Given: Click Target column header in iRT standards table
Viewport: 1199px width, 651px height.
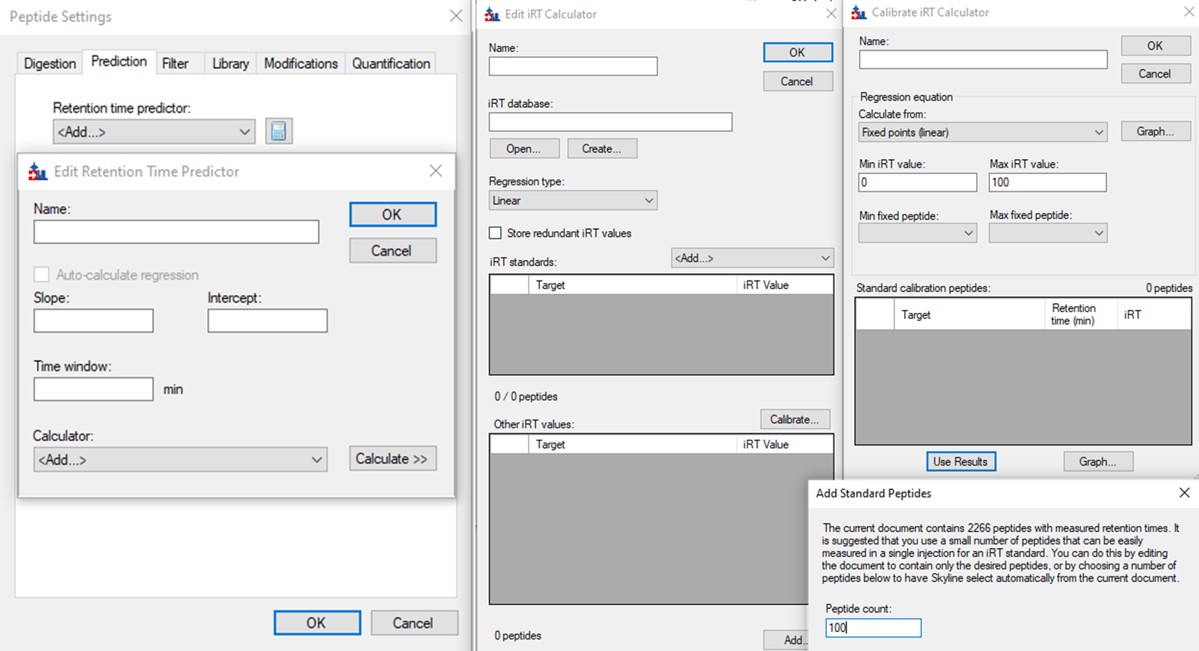Looking at the screenshot, I should (632, 285).
